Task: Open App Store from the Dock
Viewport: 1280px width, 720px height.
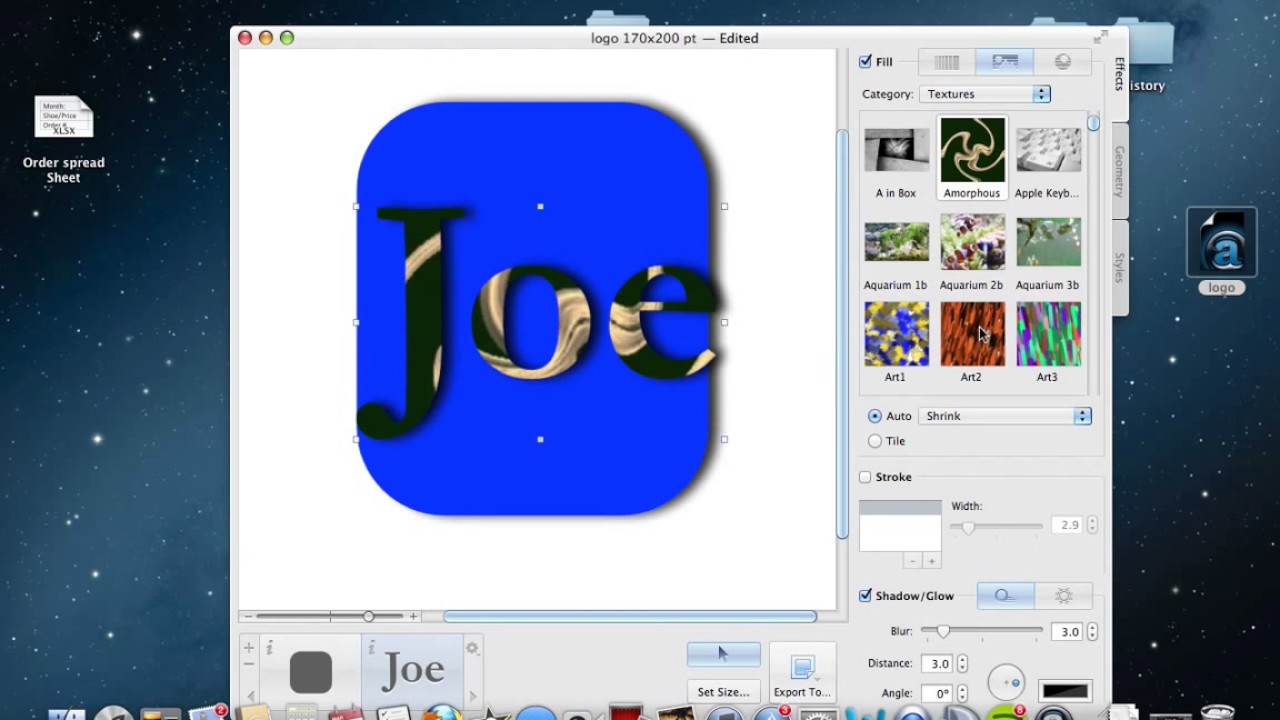Action: (x=771, y=713)
